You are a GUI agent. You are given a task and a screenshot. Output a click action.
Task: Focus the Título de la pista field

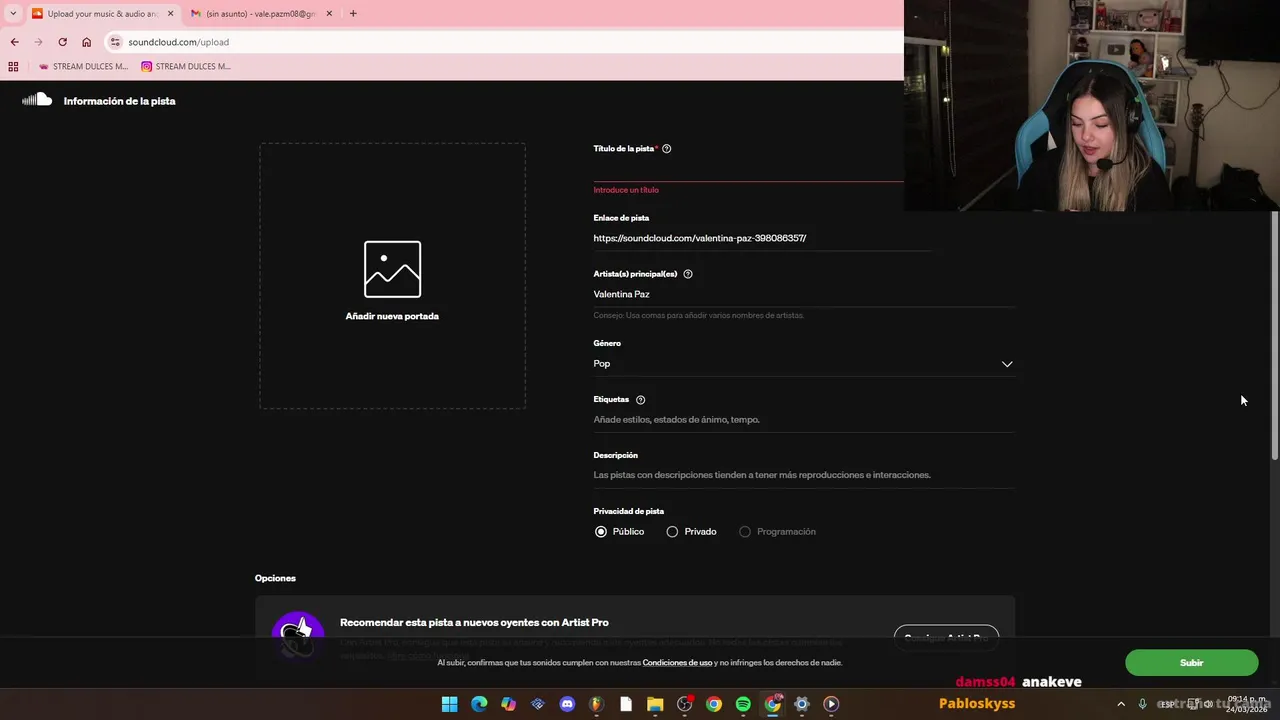point(748,169)
